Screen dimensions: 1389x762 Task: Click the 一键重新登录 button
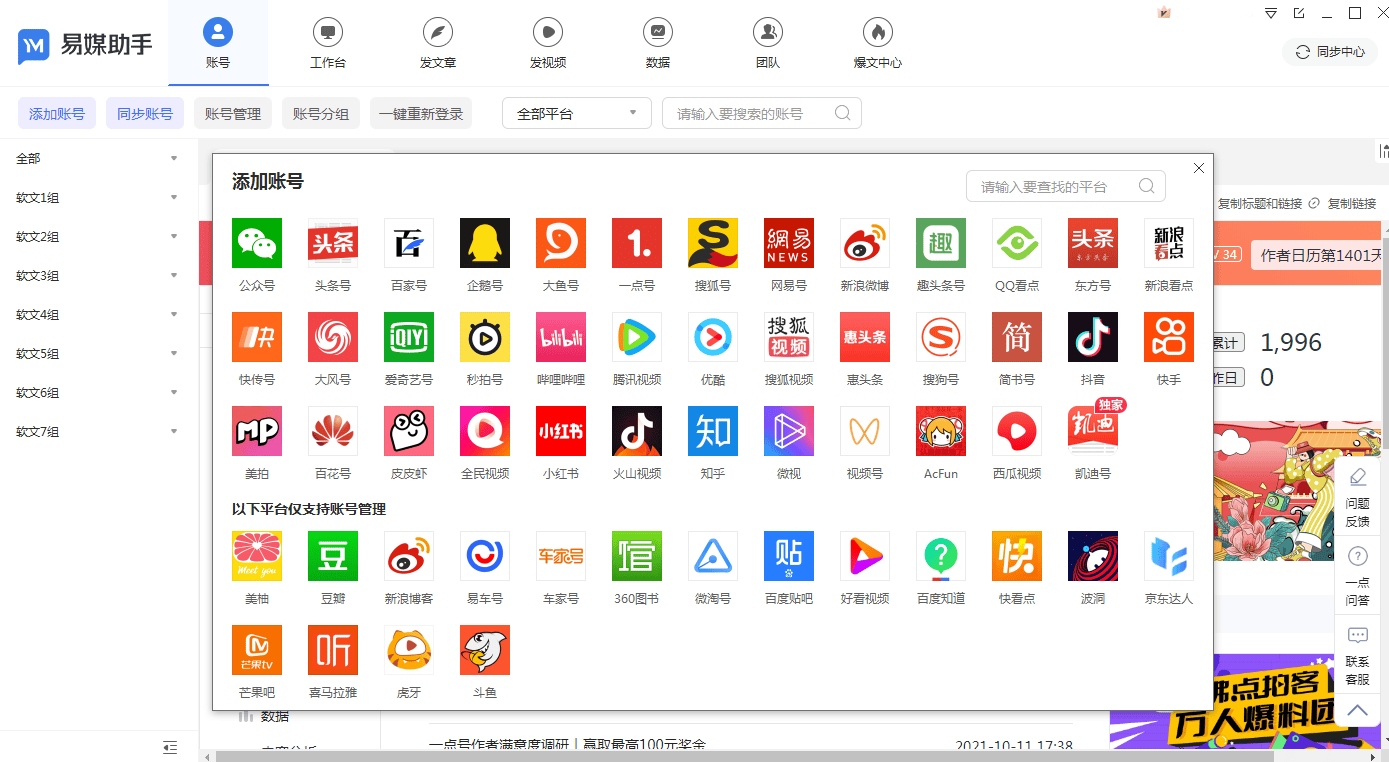point(420,113)
